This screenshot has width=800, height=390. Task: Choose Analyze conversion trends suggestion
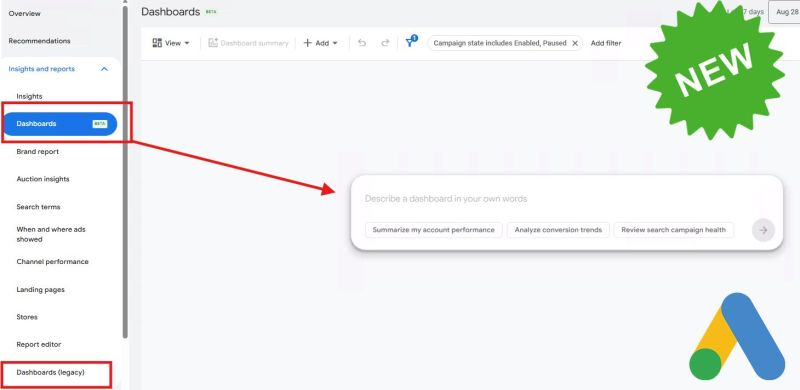(x=558, y=230)
